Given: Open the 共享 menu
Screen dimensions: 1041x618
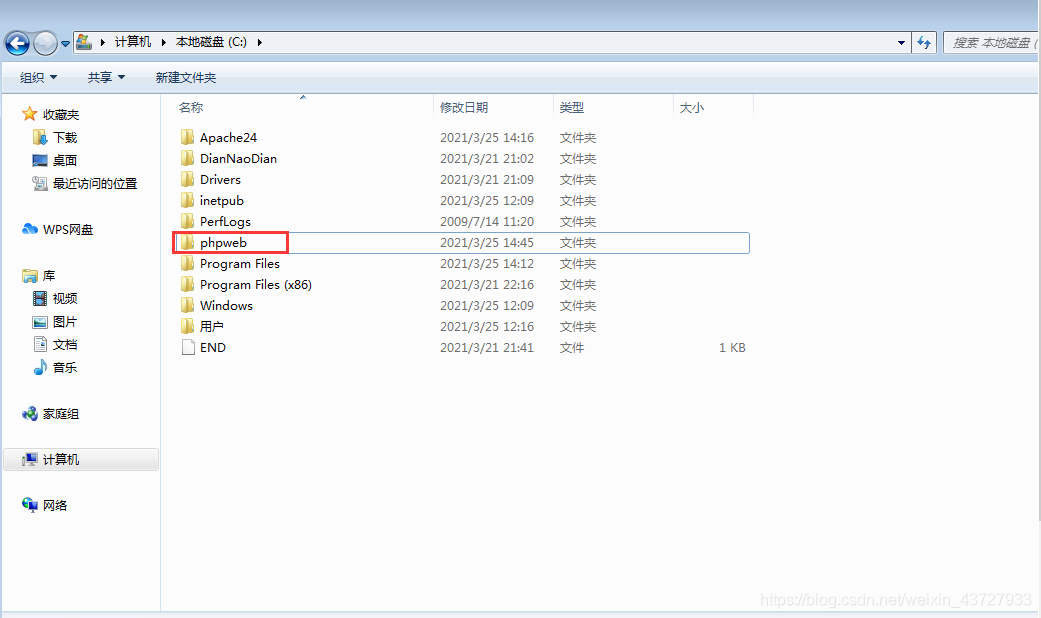Looking at the screenshot, I should click(106, 78).
